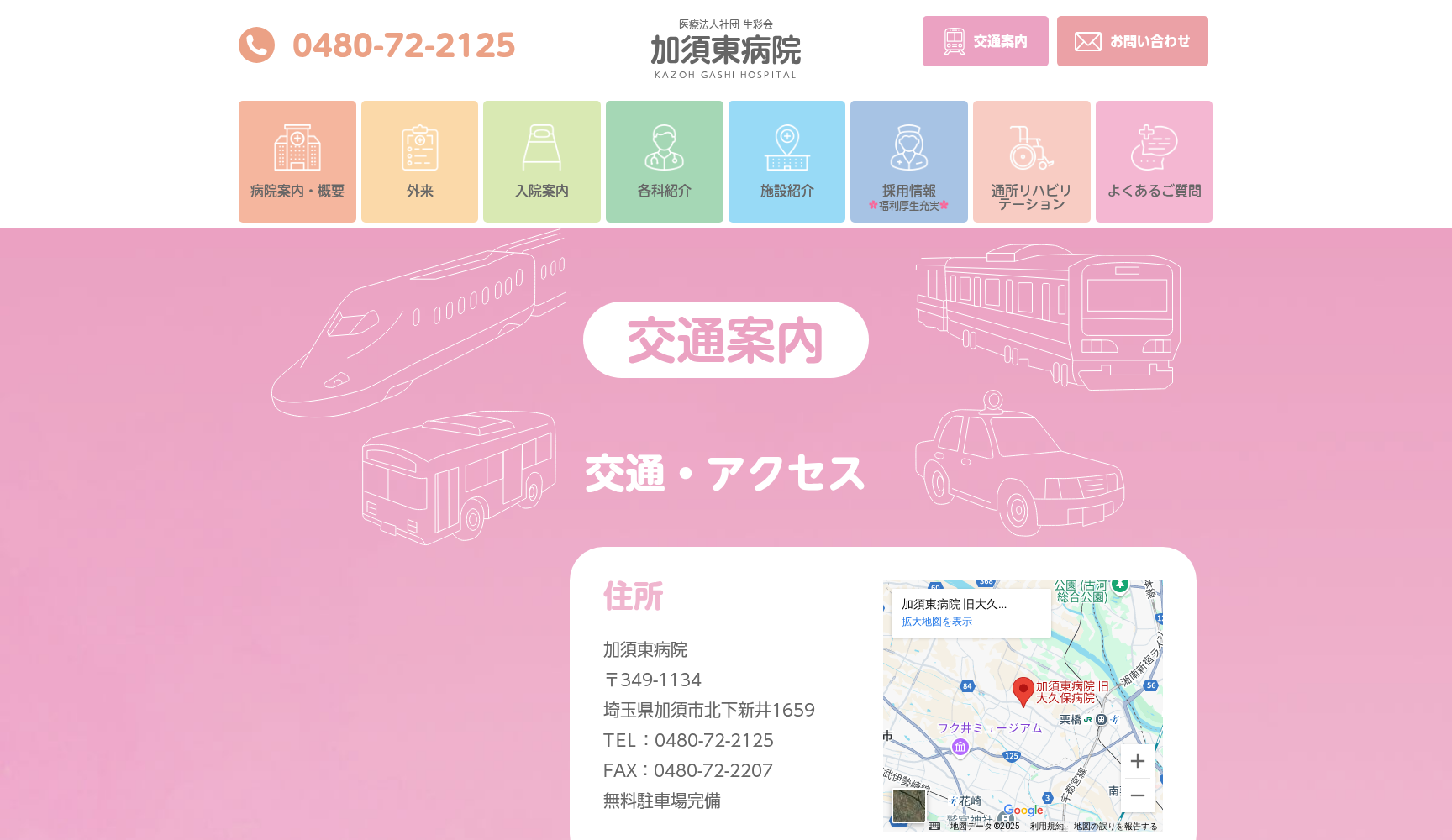Click ワク井ミュージアム purple marker on map
1452x840 pixels.
coord(960,747)
